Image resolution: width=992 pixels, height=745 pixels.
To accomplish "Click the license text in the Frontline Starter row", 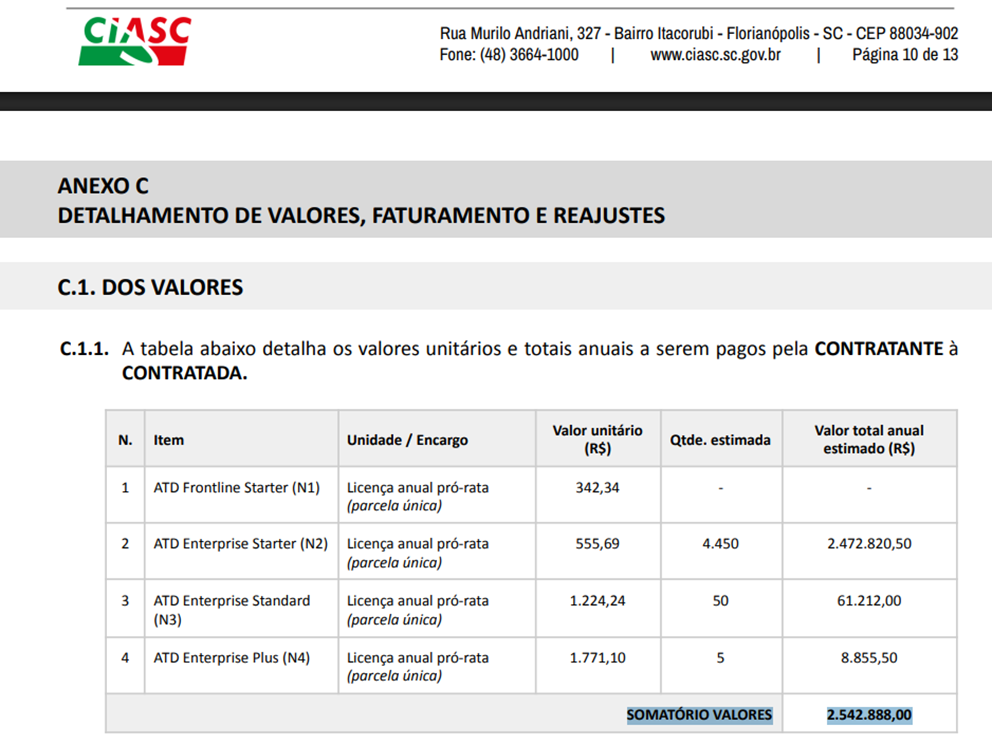I will coord(418,496).
